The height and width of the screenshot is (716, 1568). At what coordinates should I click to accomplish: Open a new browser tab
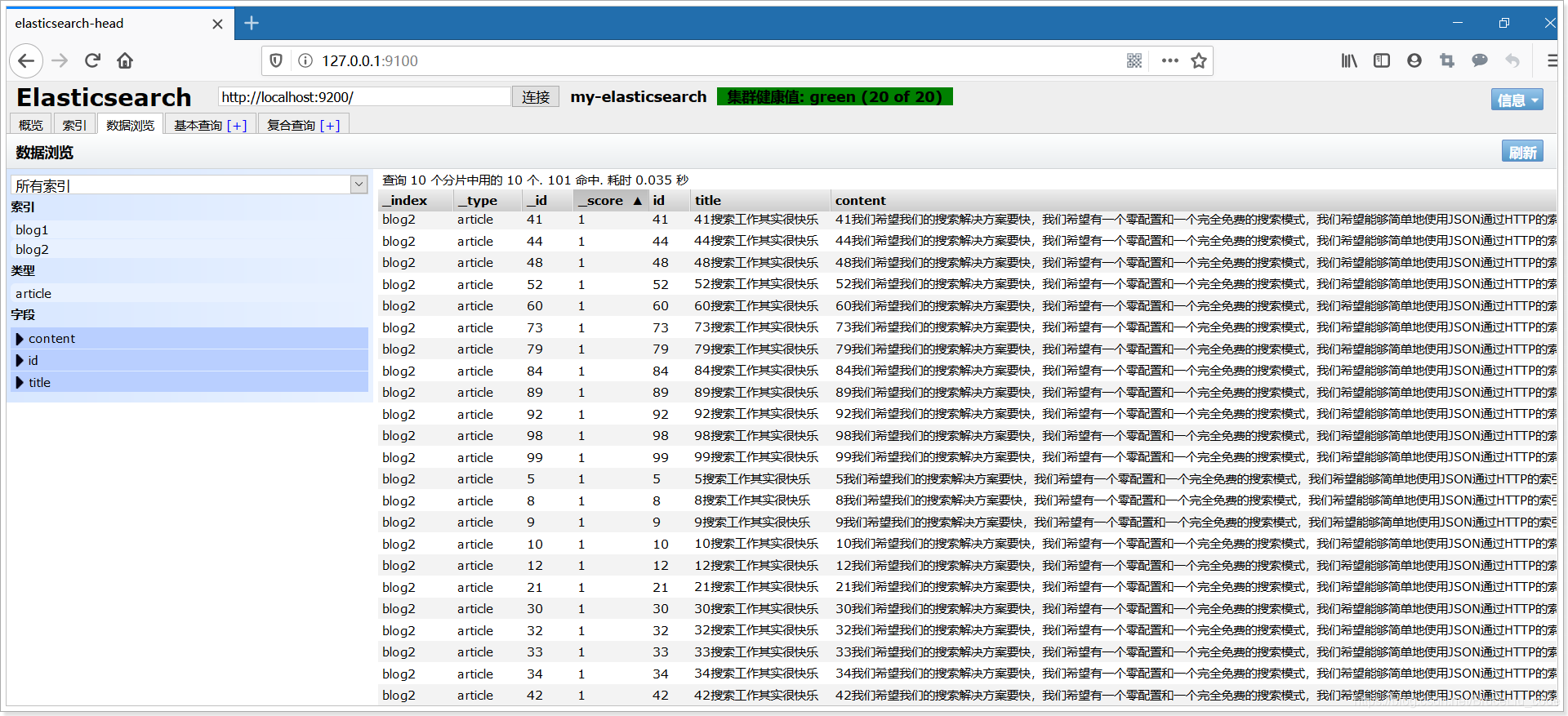pyautogui.click(x=252, y=23)
